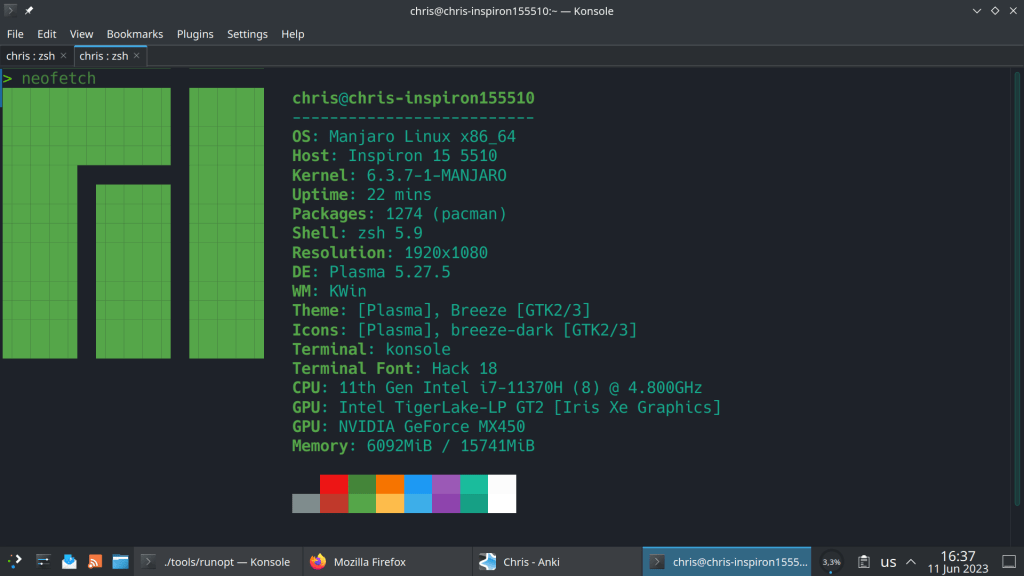Launch the mail client from the taskbar
The image size is (1024, 576).
point(69,562)
